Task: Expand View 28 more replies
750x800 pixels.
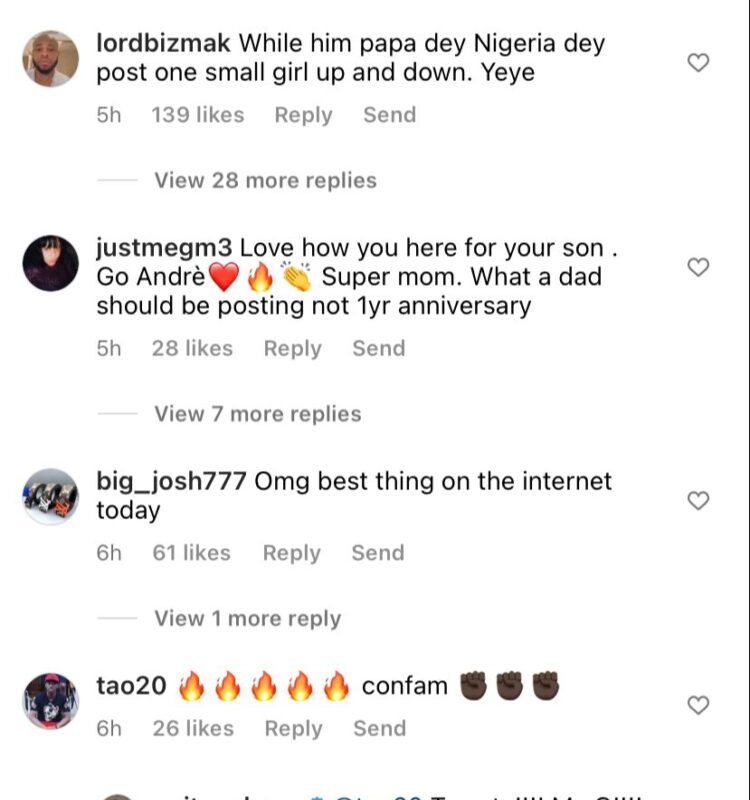Action: (265, 181)
